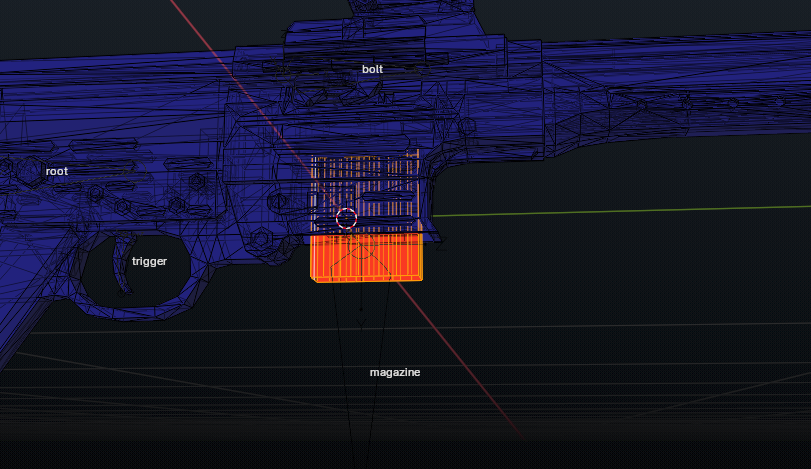The height and width of the screenshot is (469, 811).
Task: Select the "trigger" bone label
Action: (149, 262)
